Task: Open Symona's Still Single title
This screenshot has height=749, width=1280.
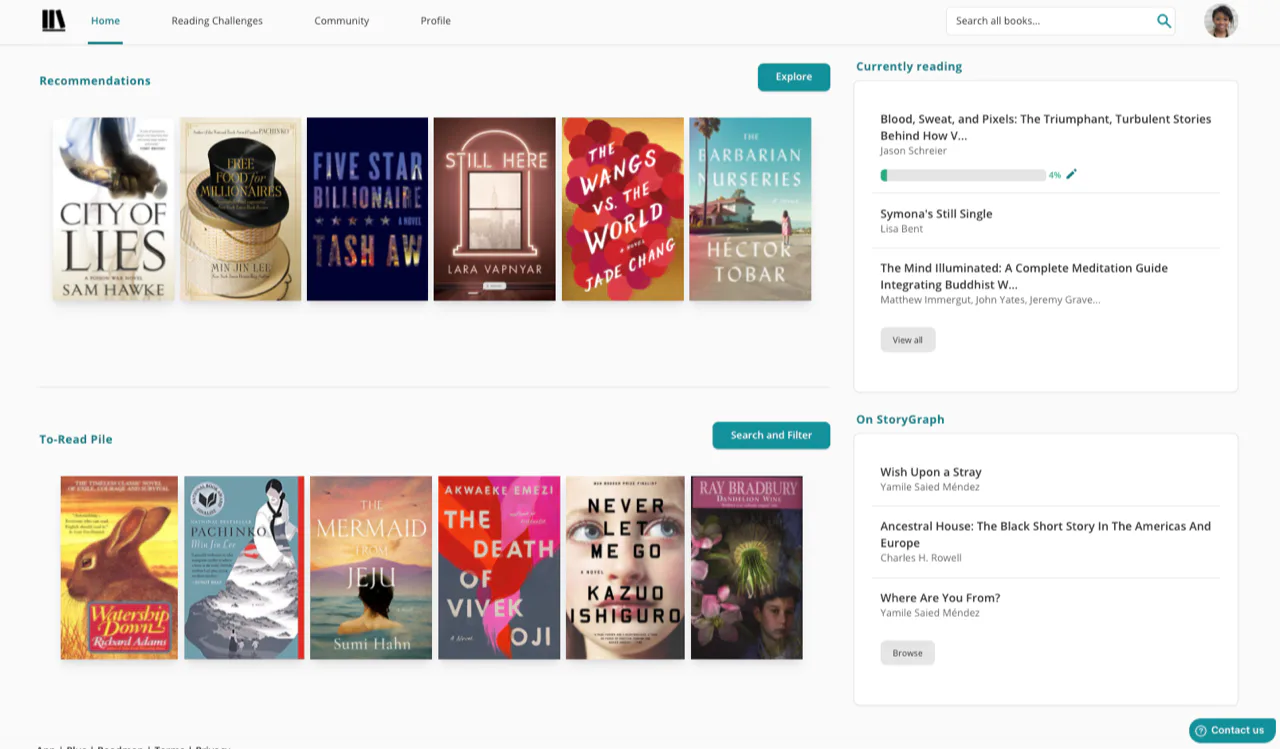Action: click(936, 214)
